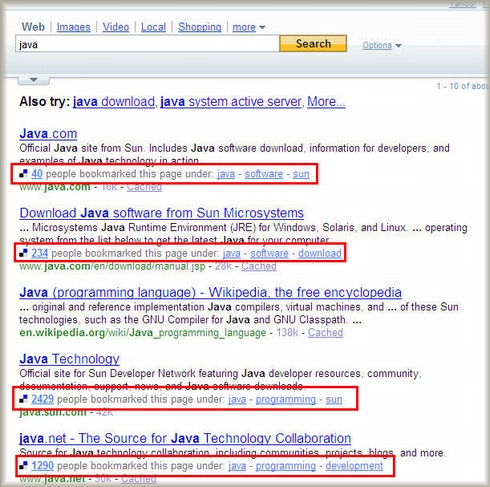Open the 234 bookmarks count link

pos(40,253)
